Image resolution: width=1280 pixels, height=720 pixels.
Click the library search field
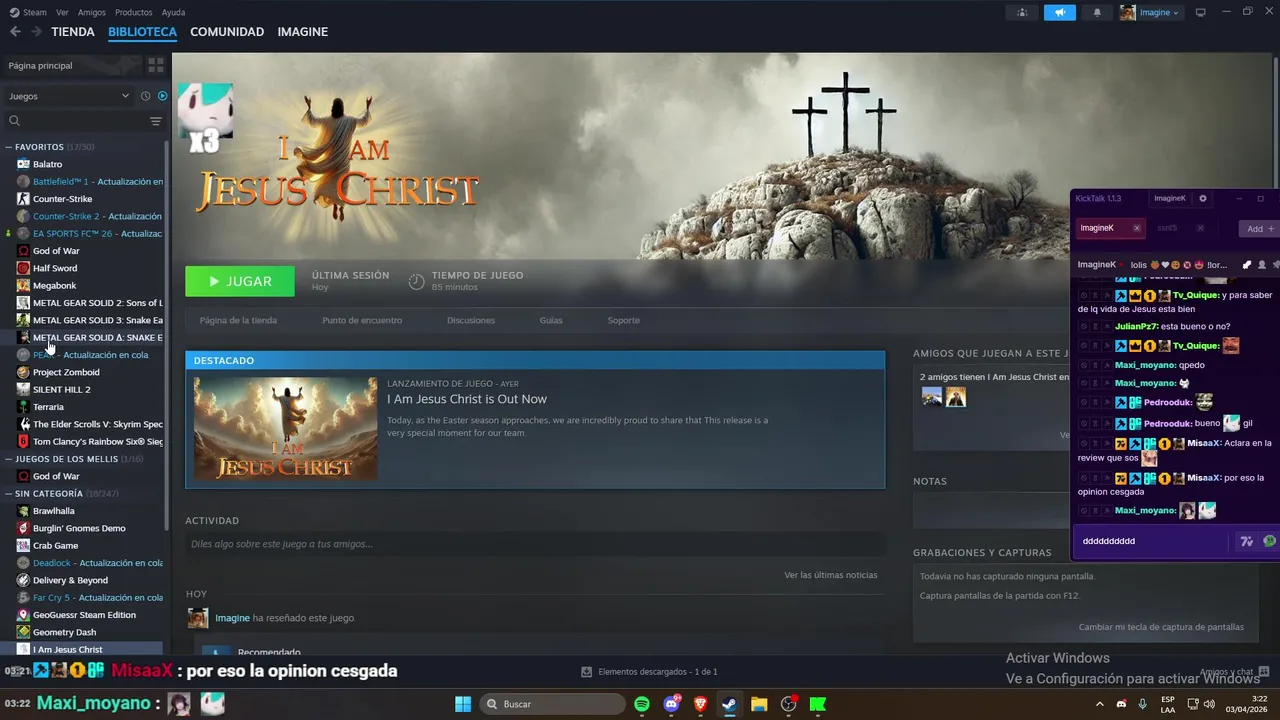pyautogui.click(x=76, y=121)
